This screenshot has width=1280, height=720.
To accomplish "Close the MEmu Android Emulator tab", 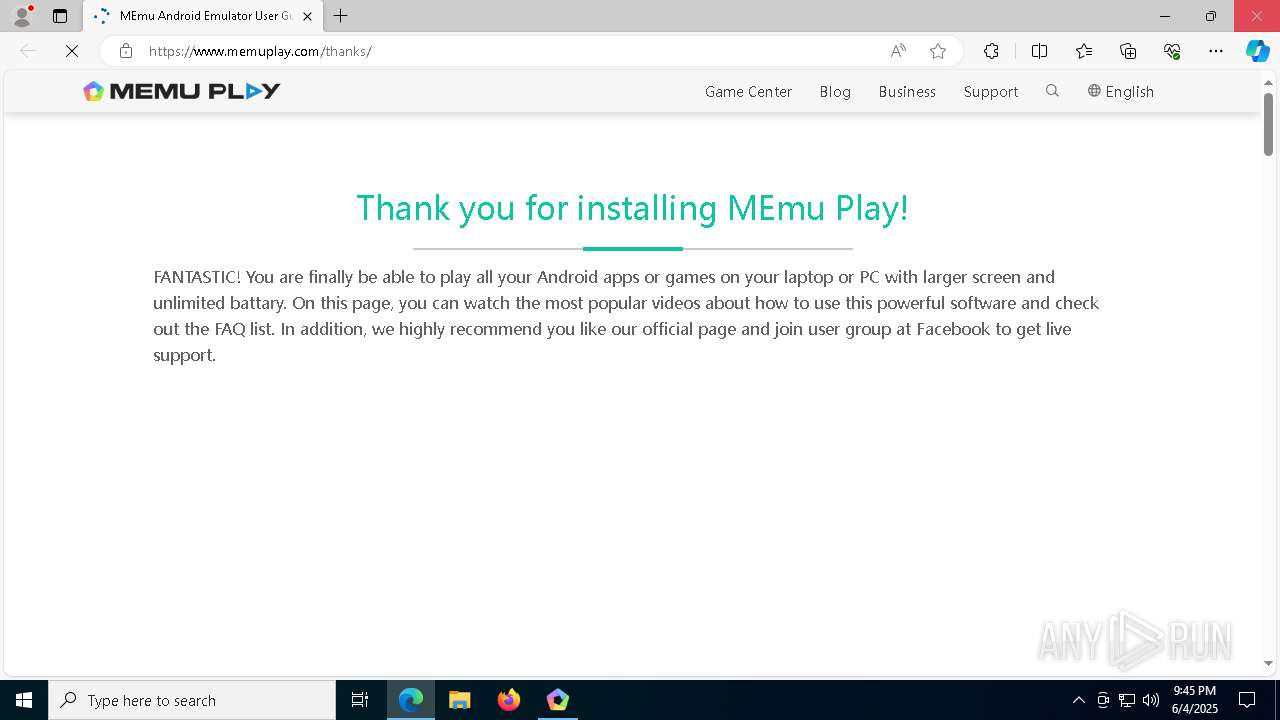I will click(307, 16).
